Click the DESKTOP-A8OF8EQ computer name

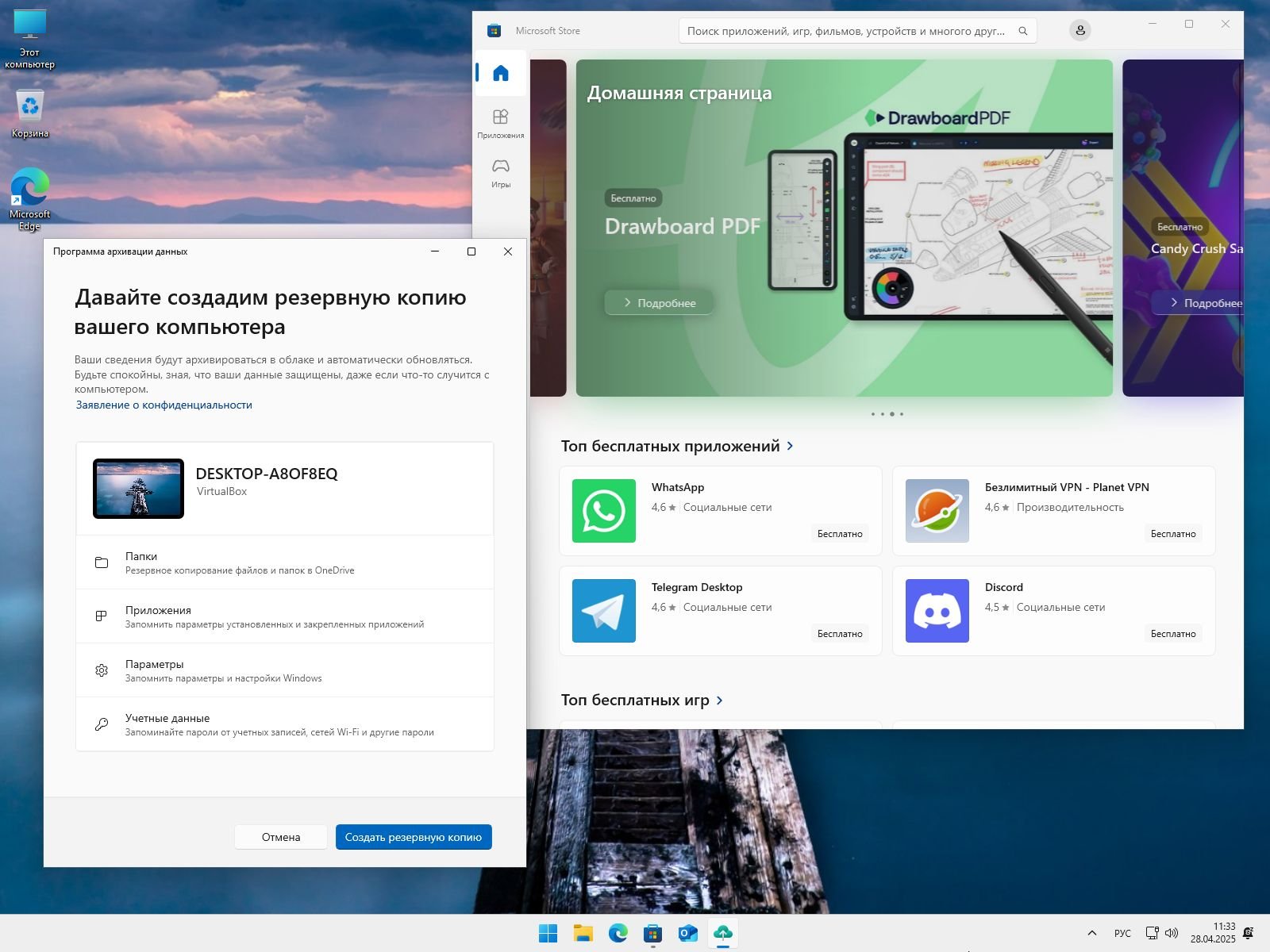pos(267,474)
